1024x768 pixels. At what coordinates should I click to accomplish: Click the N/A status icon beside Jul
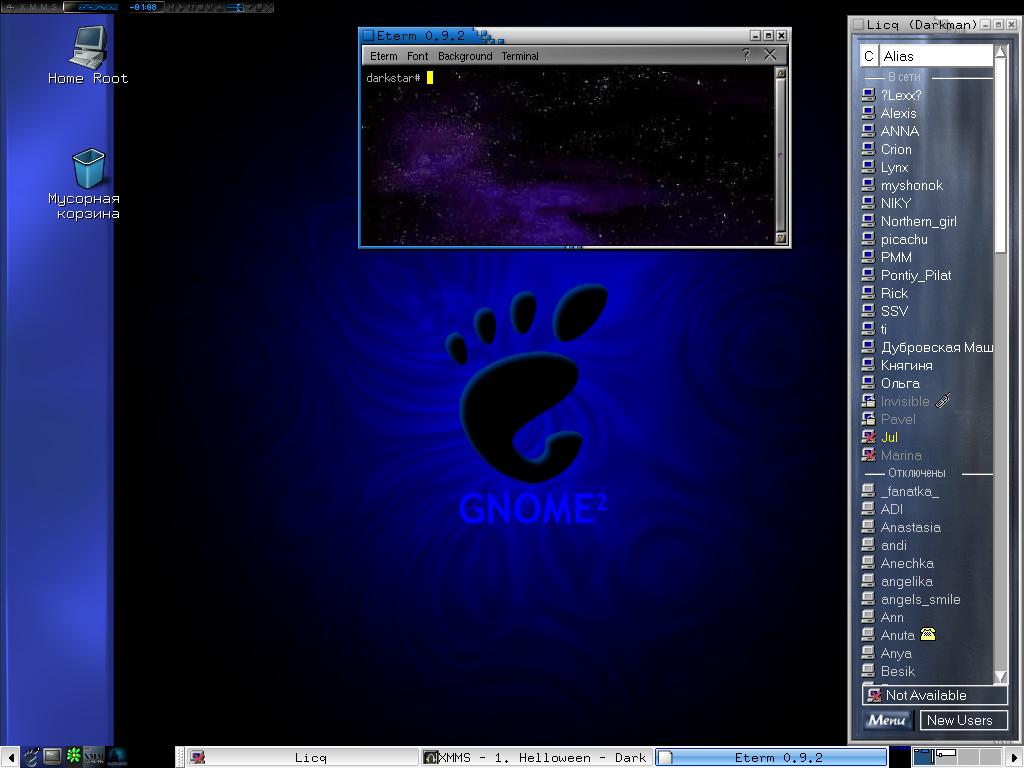click(x=869, y=437)
